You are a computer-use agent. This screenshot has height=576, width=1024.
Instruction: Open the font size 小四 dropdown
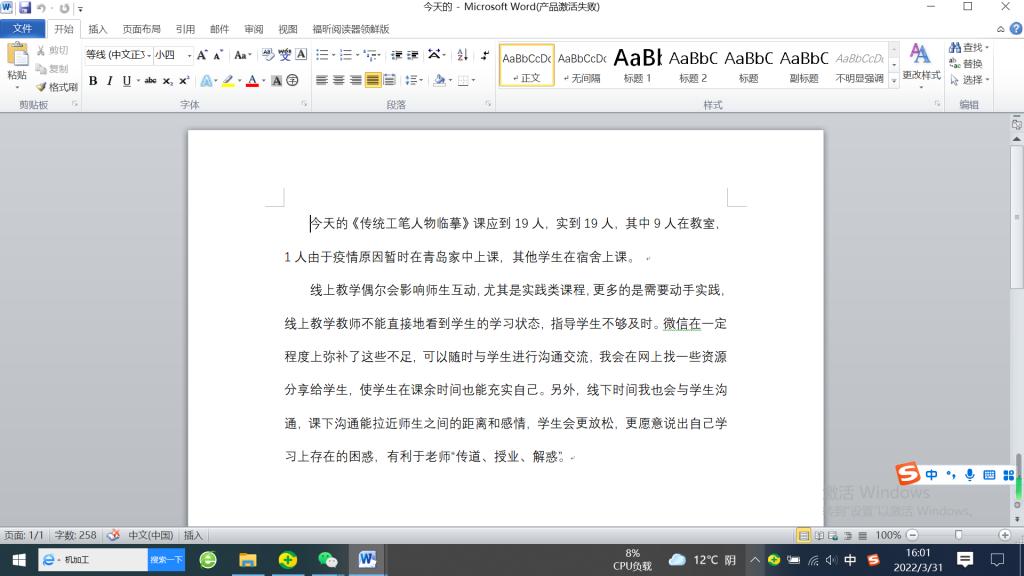click(189, 55)
